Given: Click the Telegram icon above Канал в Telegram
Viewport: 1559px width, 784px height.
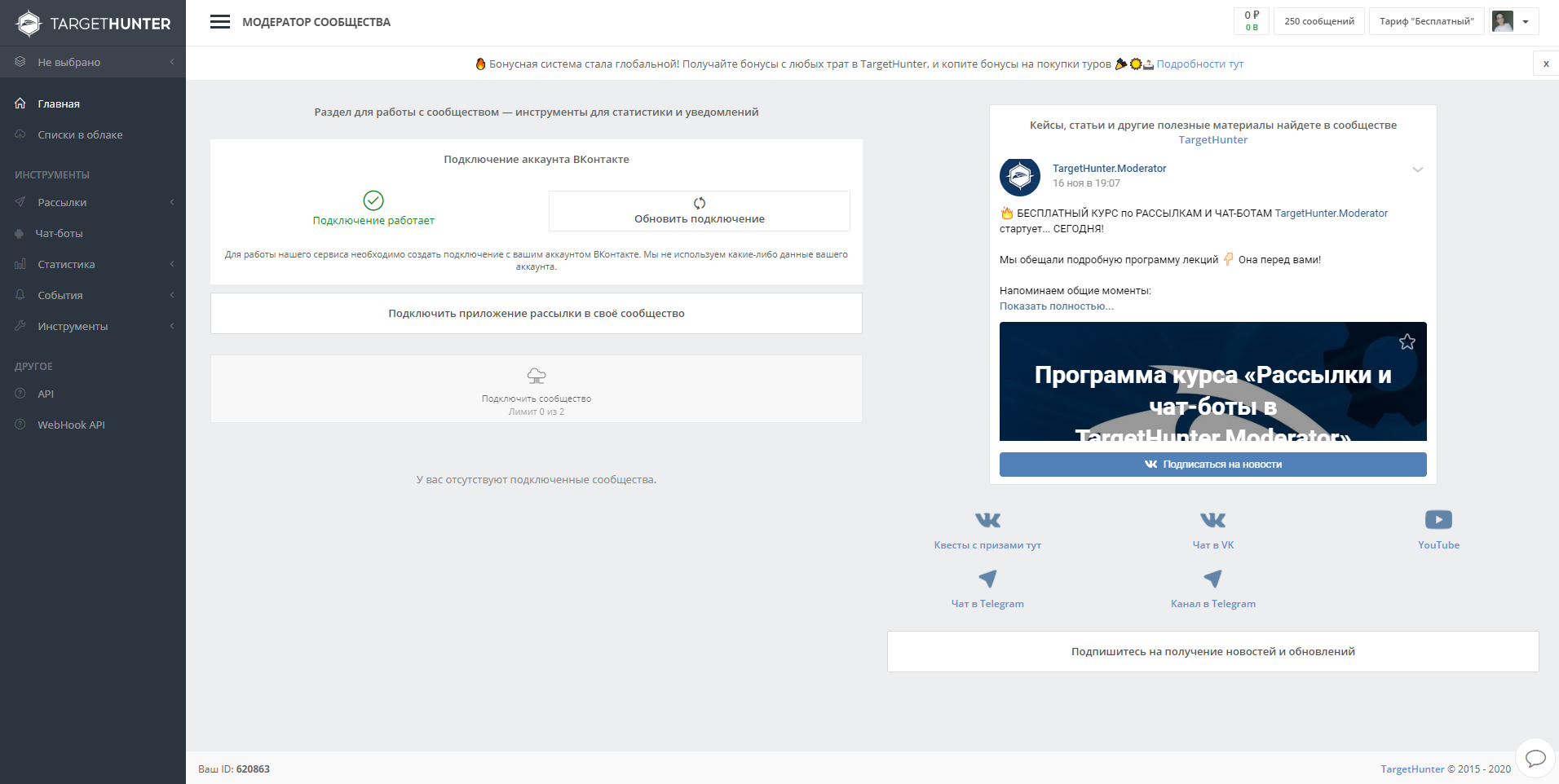Looking at the screenshot, I should [x=1213, y=579].
